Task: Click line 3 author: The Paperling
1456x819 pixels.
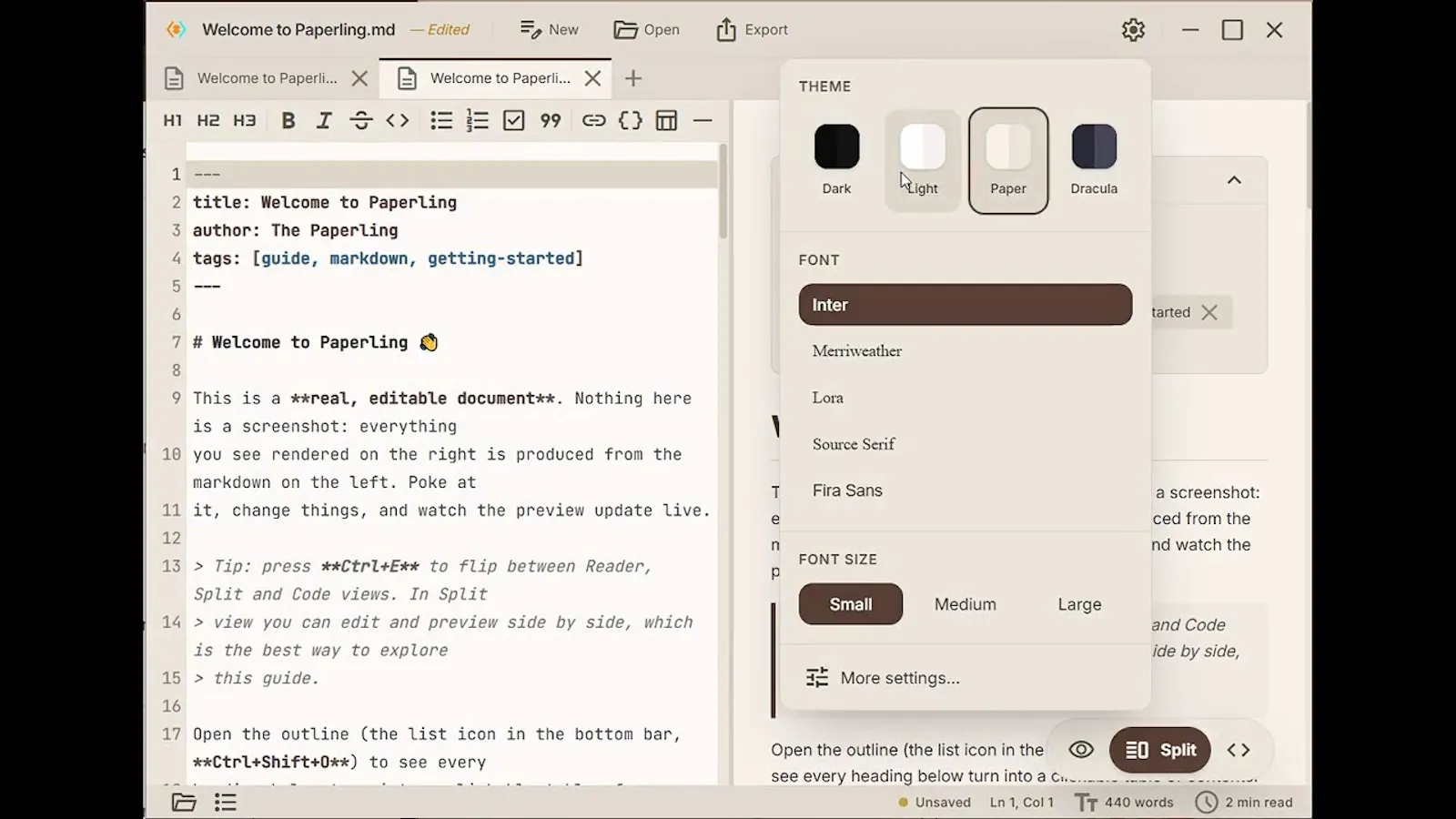Action: pyautogui.click(x=295, y=230)
